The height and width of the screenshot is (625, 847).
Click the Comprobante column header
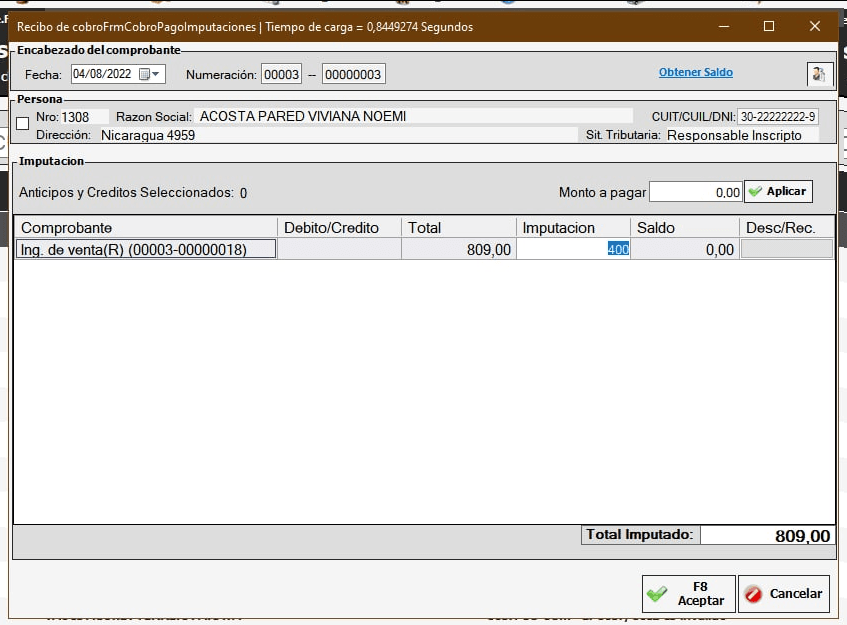click(145, 228)
